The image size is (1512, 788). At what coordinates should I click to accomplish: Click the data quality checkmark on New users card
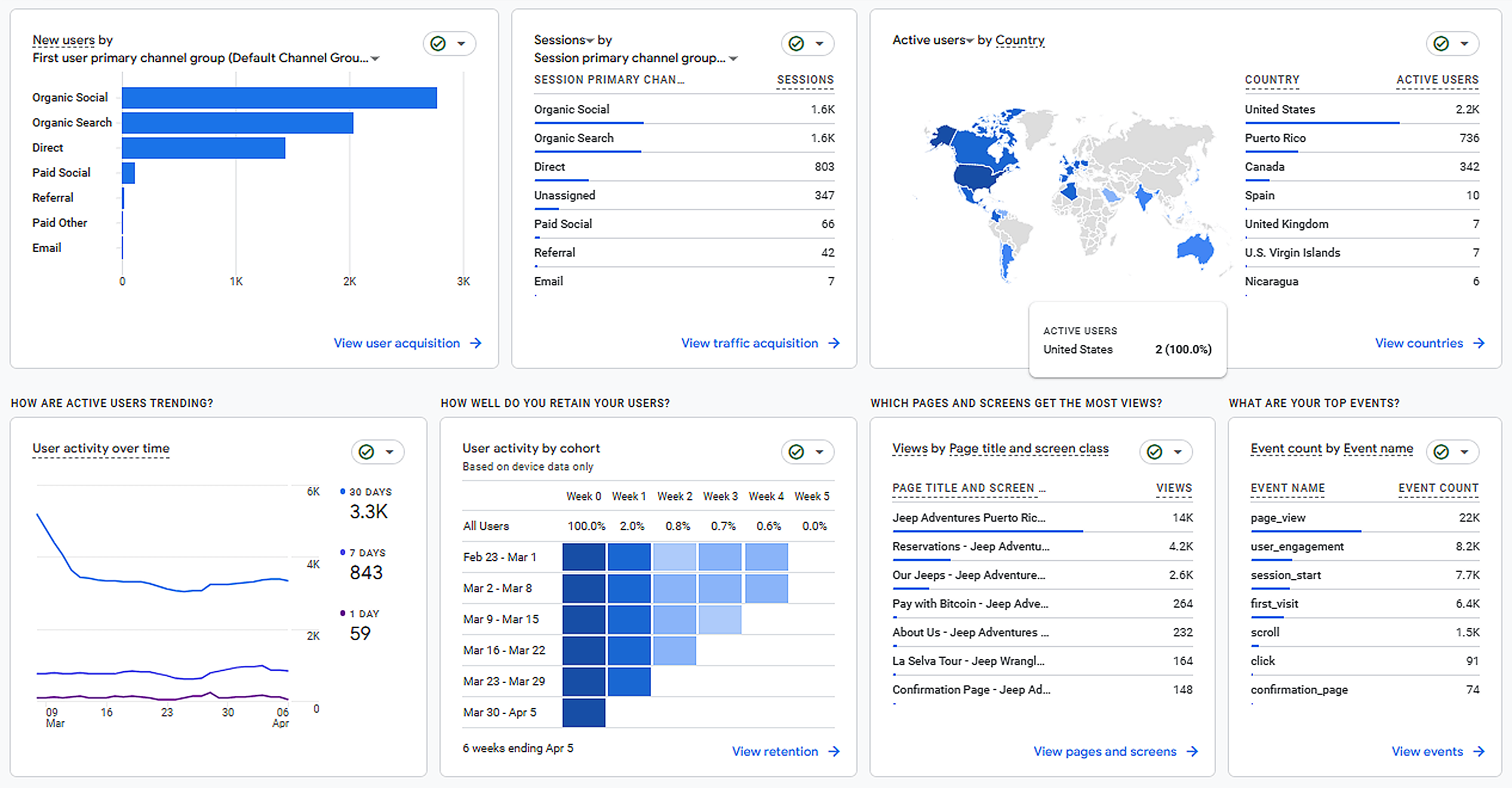(x=439, y=44)
